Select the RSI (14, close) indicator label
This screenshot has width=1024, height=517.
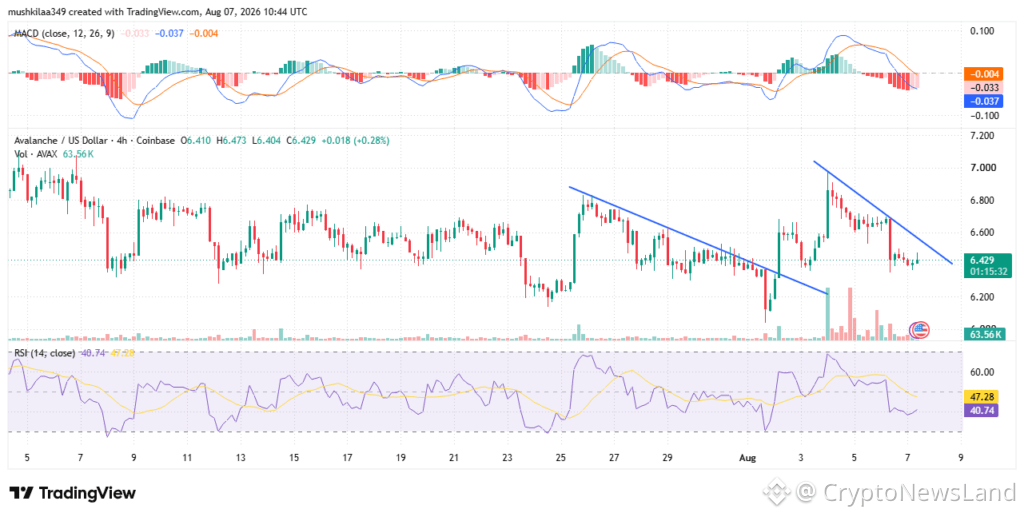pos(43,353)
